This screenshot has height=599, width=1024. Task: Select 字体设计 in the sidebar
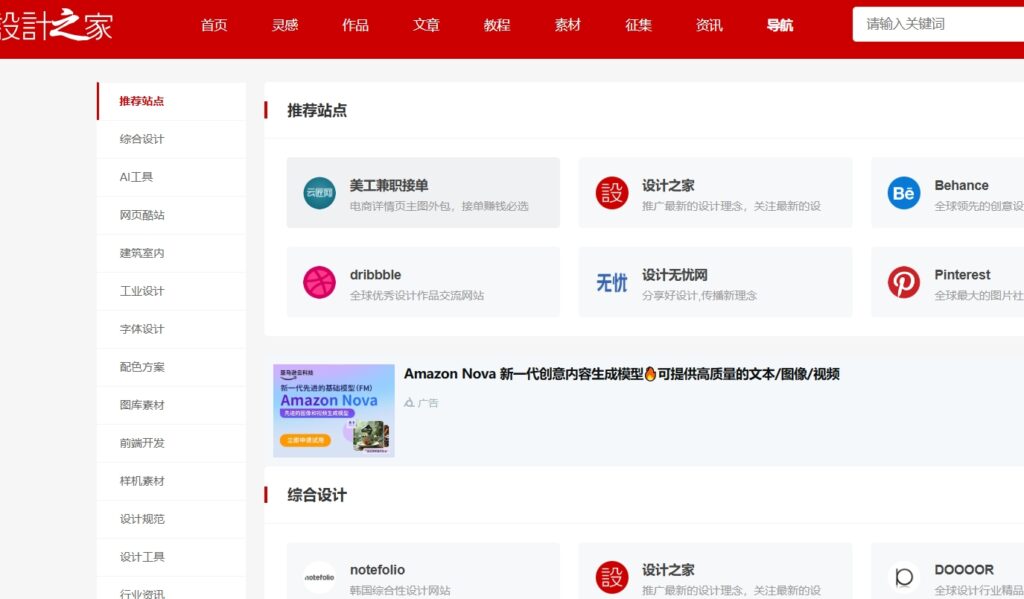click(172, 329)
